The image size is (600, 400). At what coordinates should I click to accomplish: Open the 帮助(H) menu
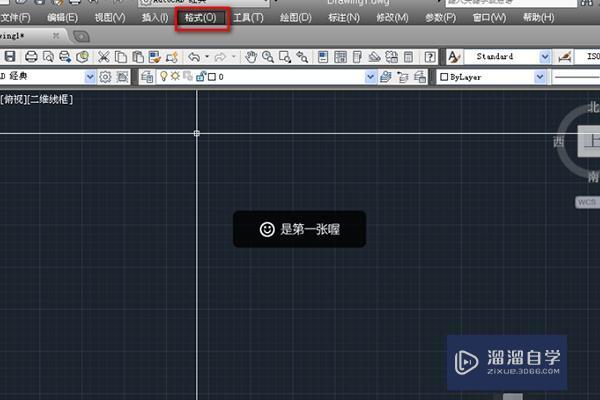(539, 18)
